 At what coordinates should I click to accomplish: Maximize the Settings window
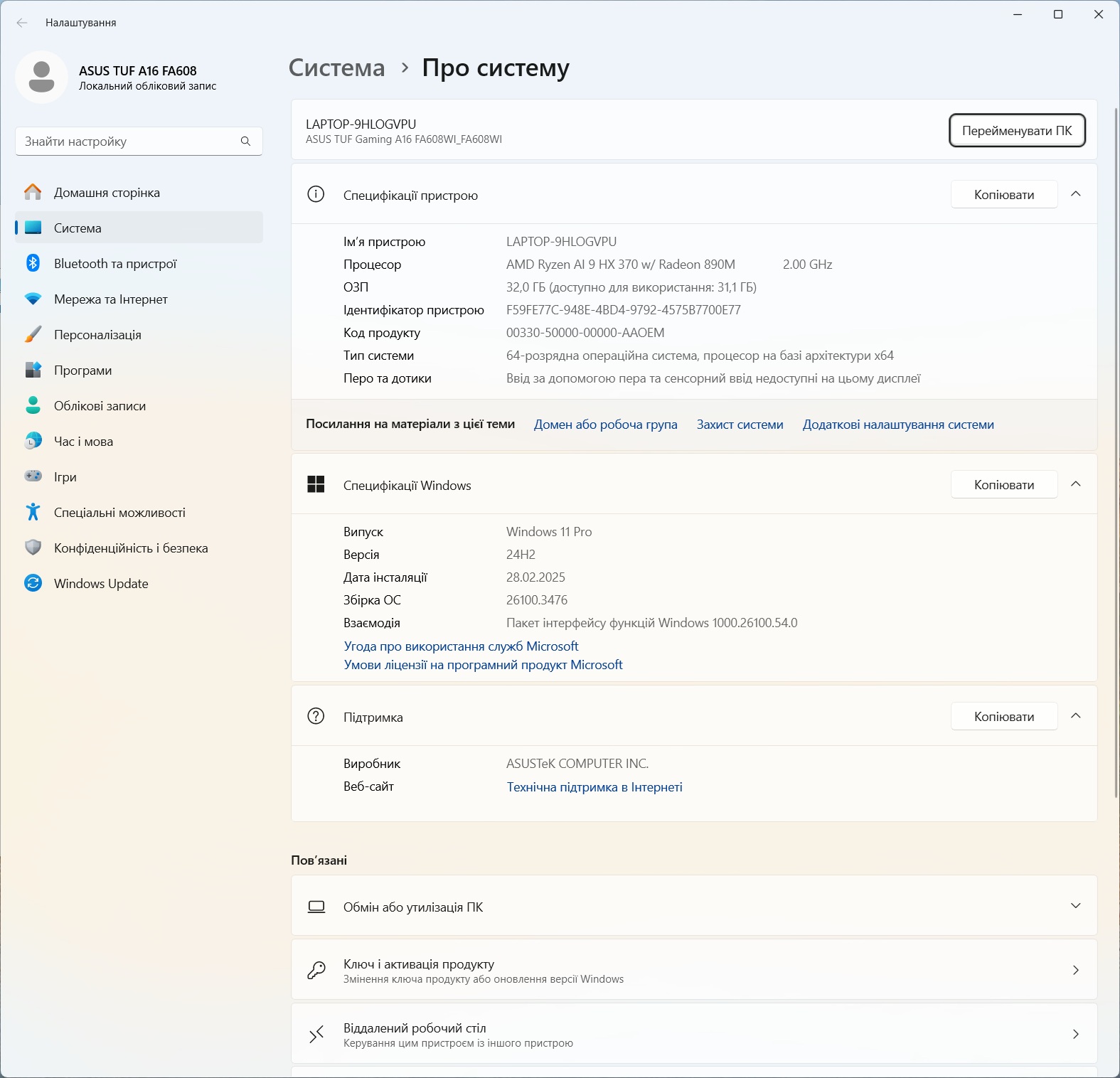(1058, 14)
